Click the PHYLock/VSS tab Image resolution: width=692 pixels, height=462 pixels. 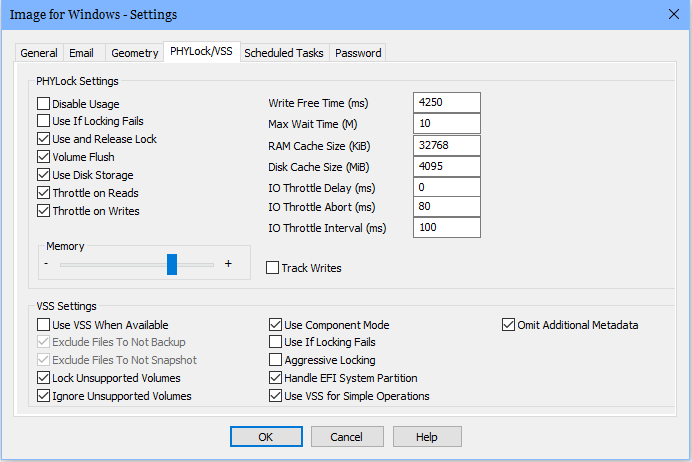pos(202,52)
